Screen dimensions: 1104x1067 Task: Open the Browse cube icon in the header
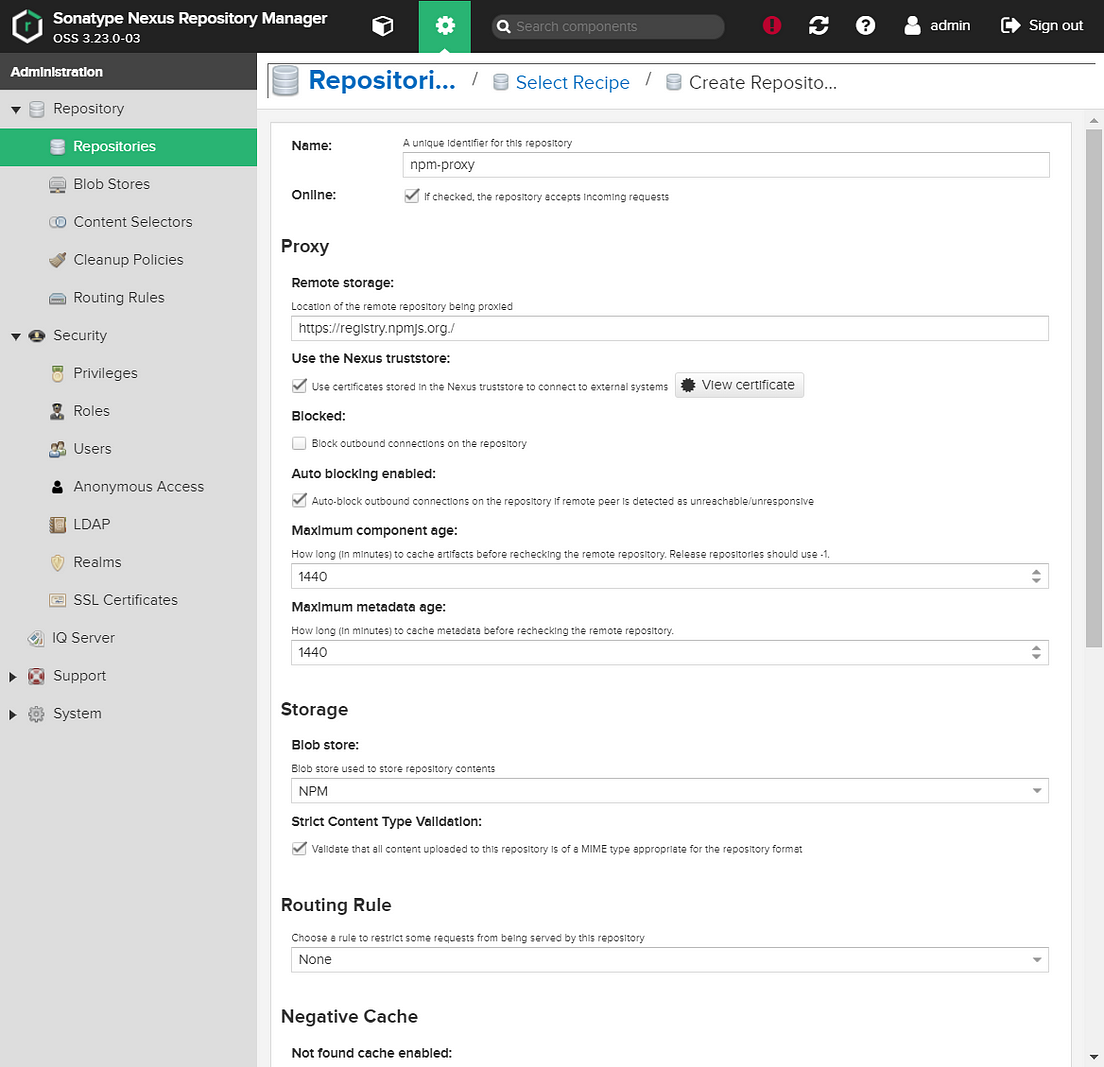coord(383,26)
